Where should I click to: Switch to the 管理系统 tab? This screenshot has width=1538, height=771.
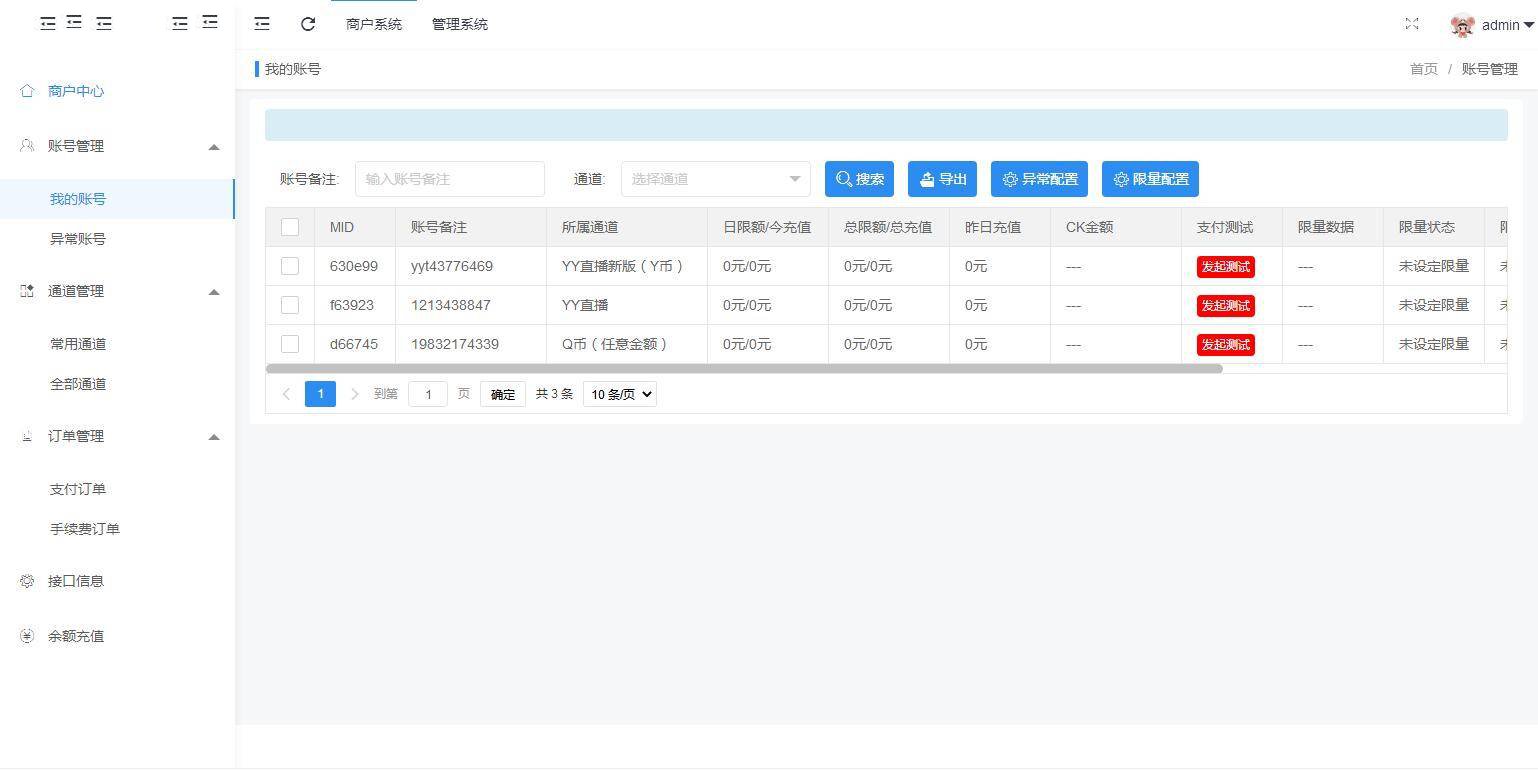click(x=459, y=24)
